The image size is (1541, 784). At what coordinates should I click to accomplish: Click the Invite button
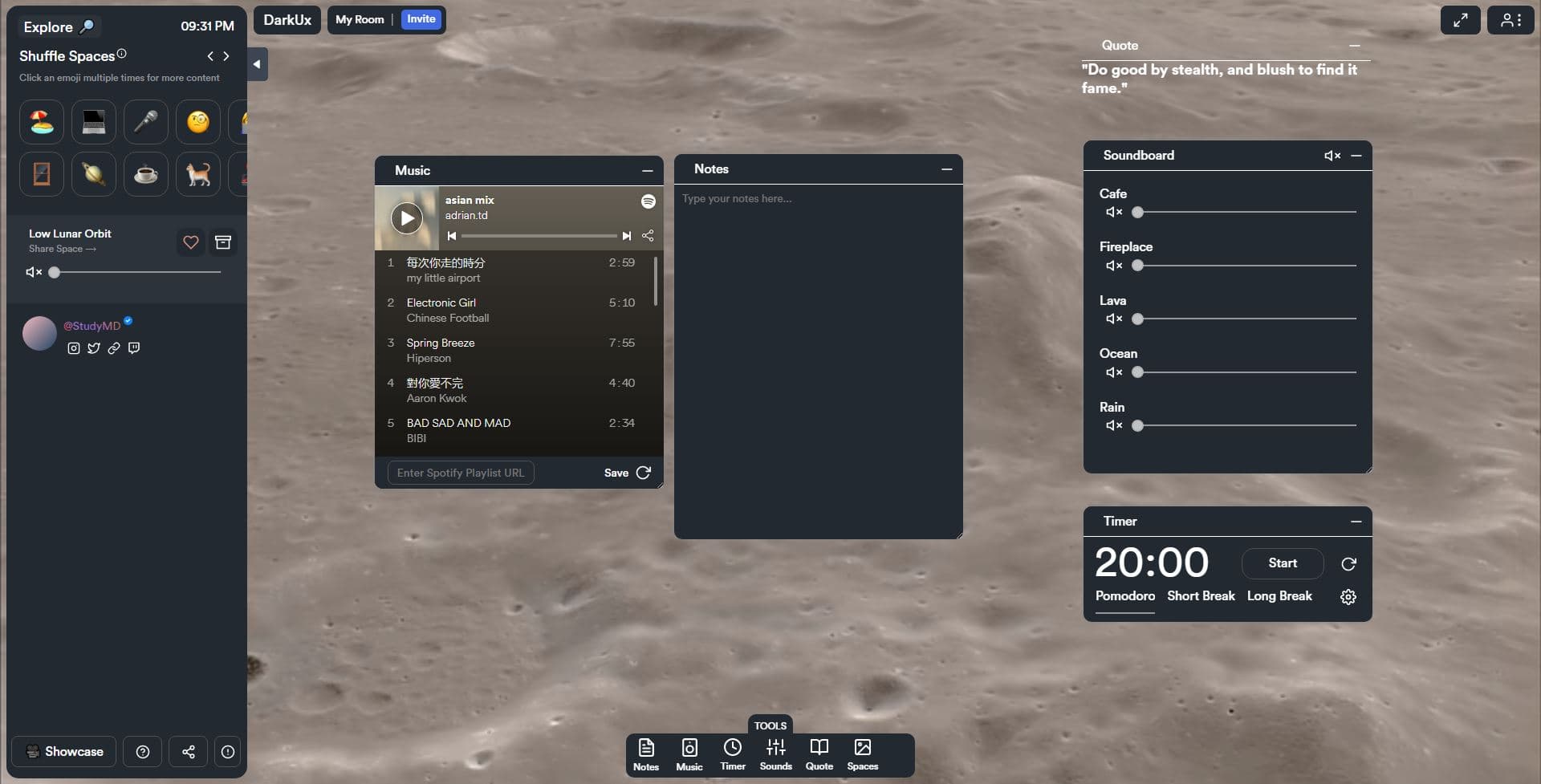pos(421,18)
